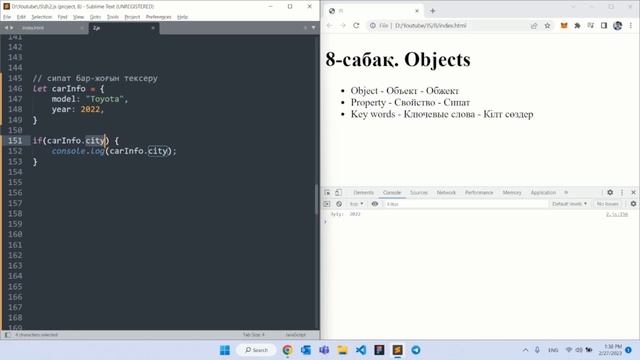Open the Find menu in Sublime Text
Screen dimensions: 640x360
point(62,17)
